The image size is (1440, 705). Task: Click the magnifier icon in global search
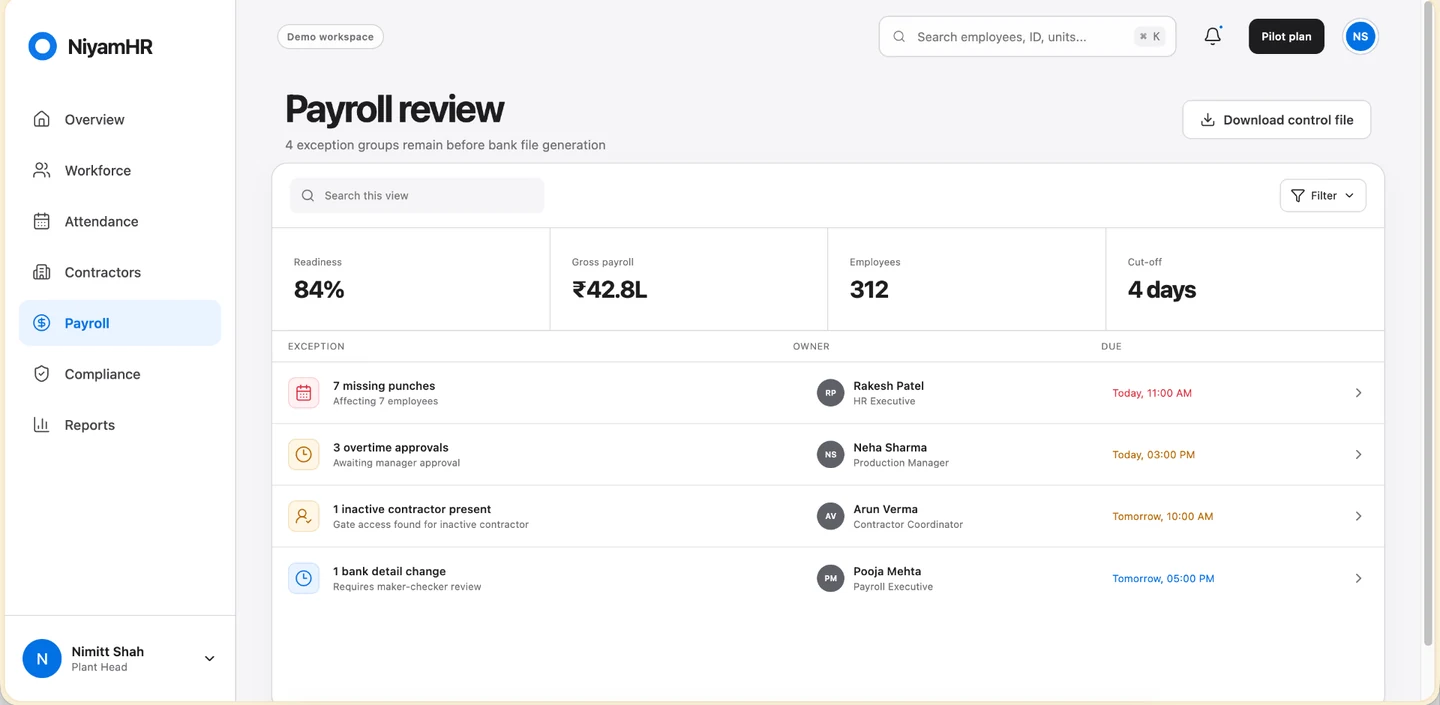(x=899, y=37)
